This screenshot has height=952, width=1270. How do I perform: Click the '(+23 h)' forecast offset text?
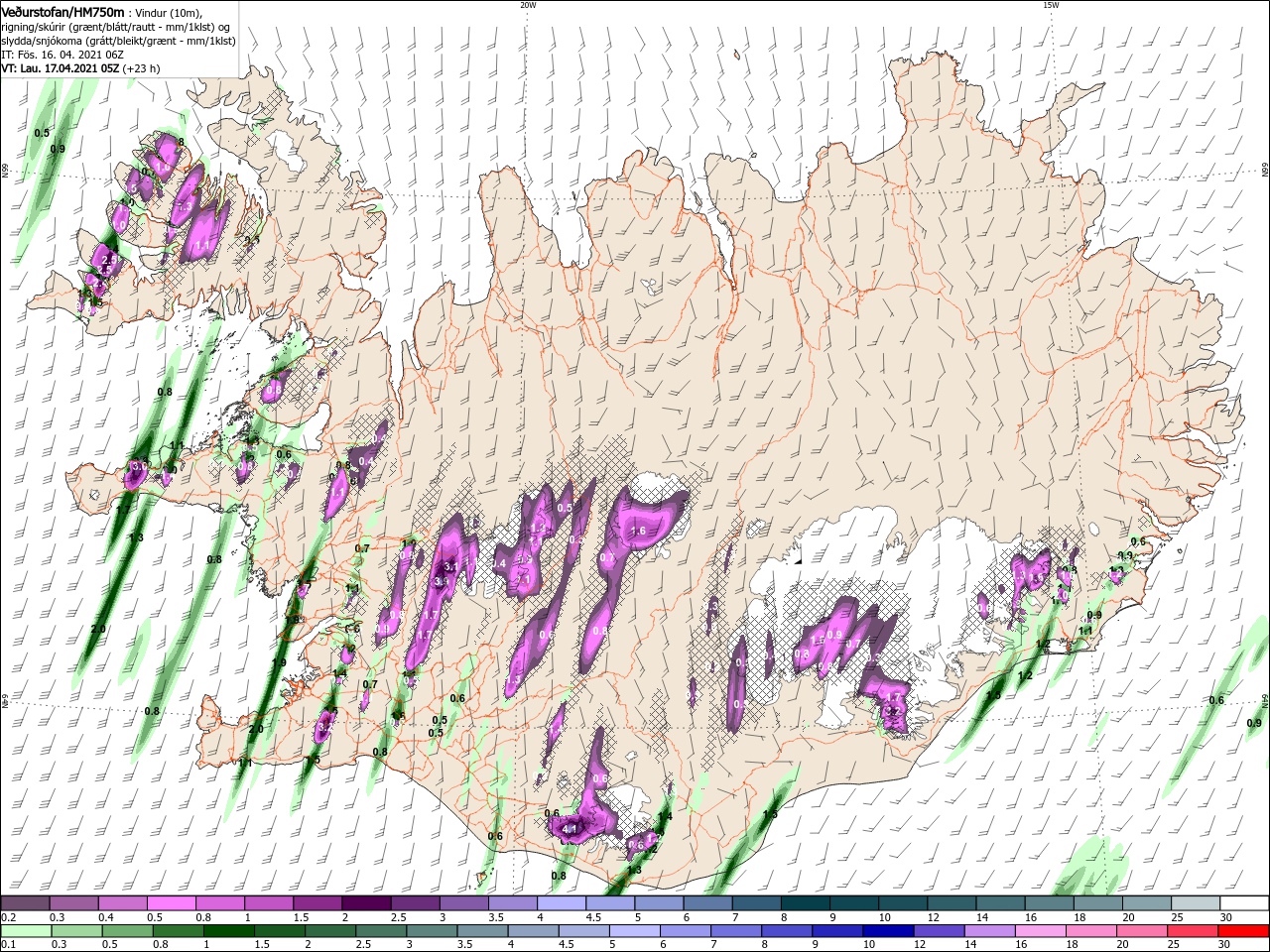(142, 69)
